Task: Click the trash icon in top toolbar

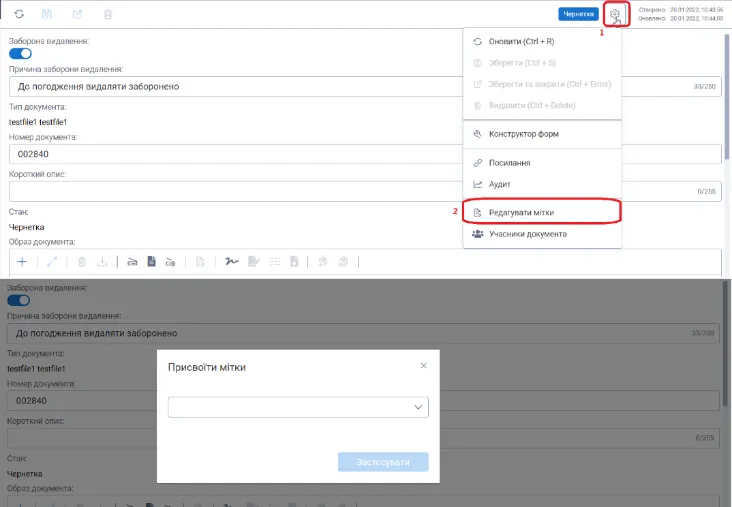Action: 108,14
